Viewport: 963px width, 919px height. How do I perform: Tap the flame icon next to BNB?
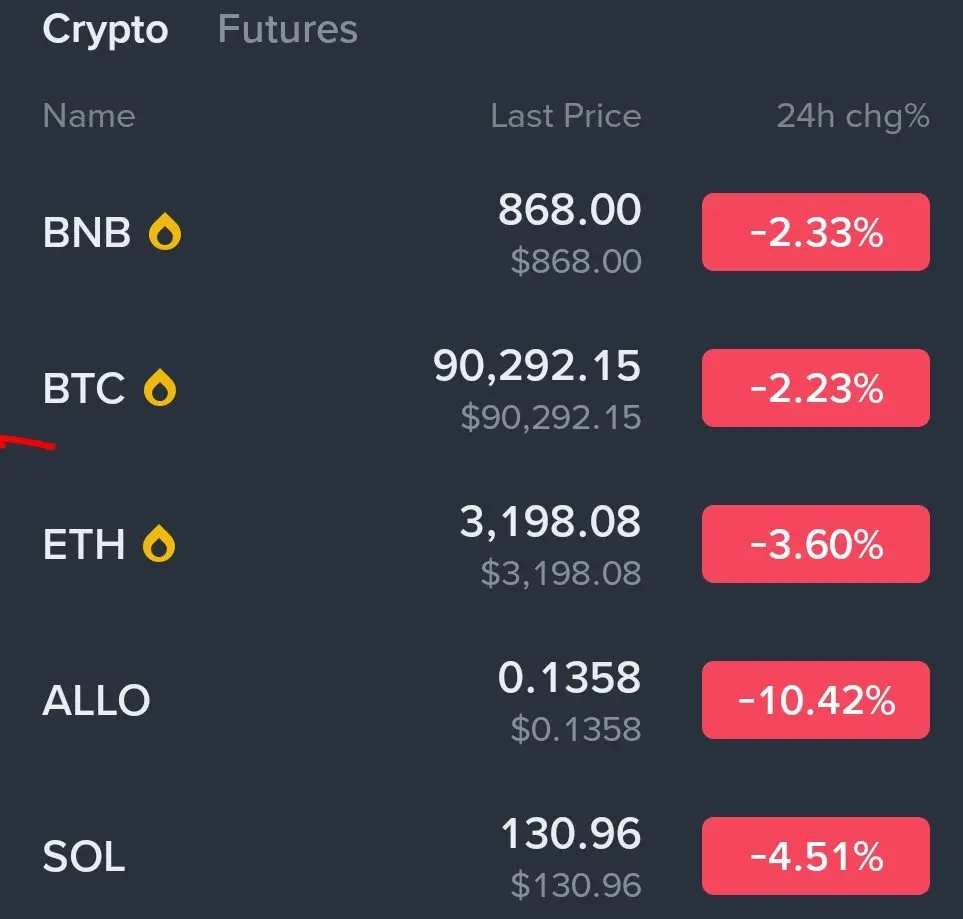pyautogui.click(x=165, y=233)
